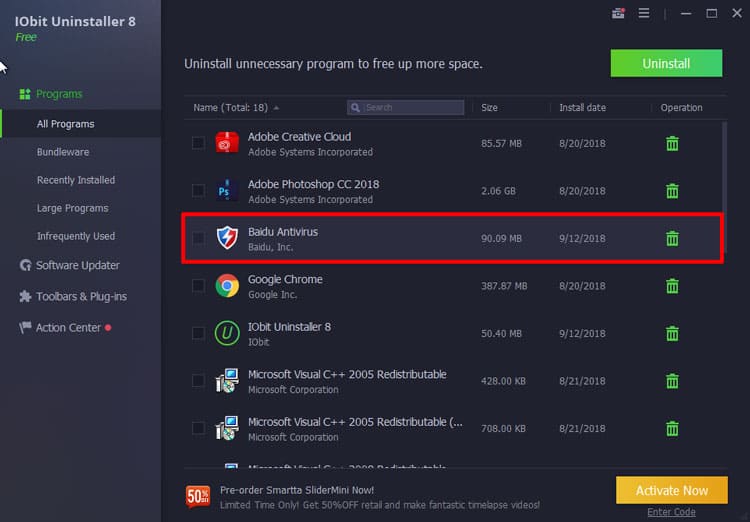This screenshot has width=750, height=522.
Task: Click the Adobe Creative Cloud app icon
Action: click(x=227, y=143)
